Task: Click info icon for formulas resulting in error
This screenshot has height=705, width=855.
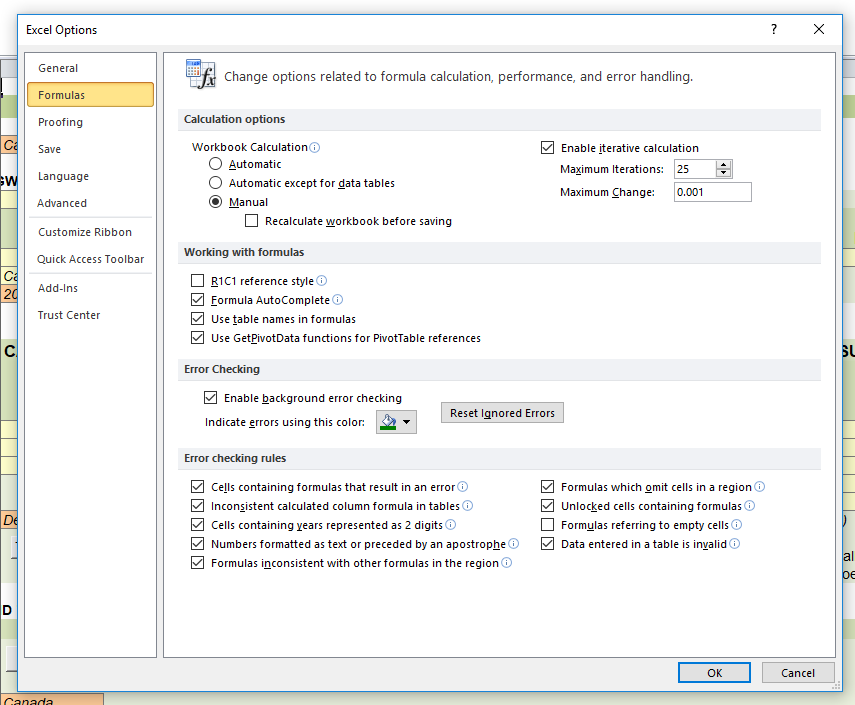Action: pos(462,487)
